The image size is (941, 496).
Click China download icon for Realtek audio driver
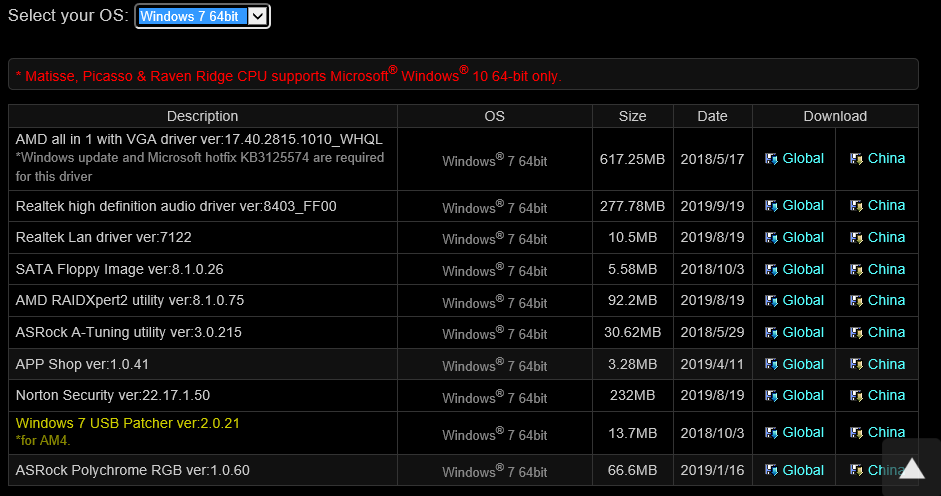(x=856, y=206)
